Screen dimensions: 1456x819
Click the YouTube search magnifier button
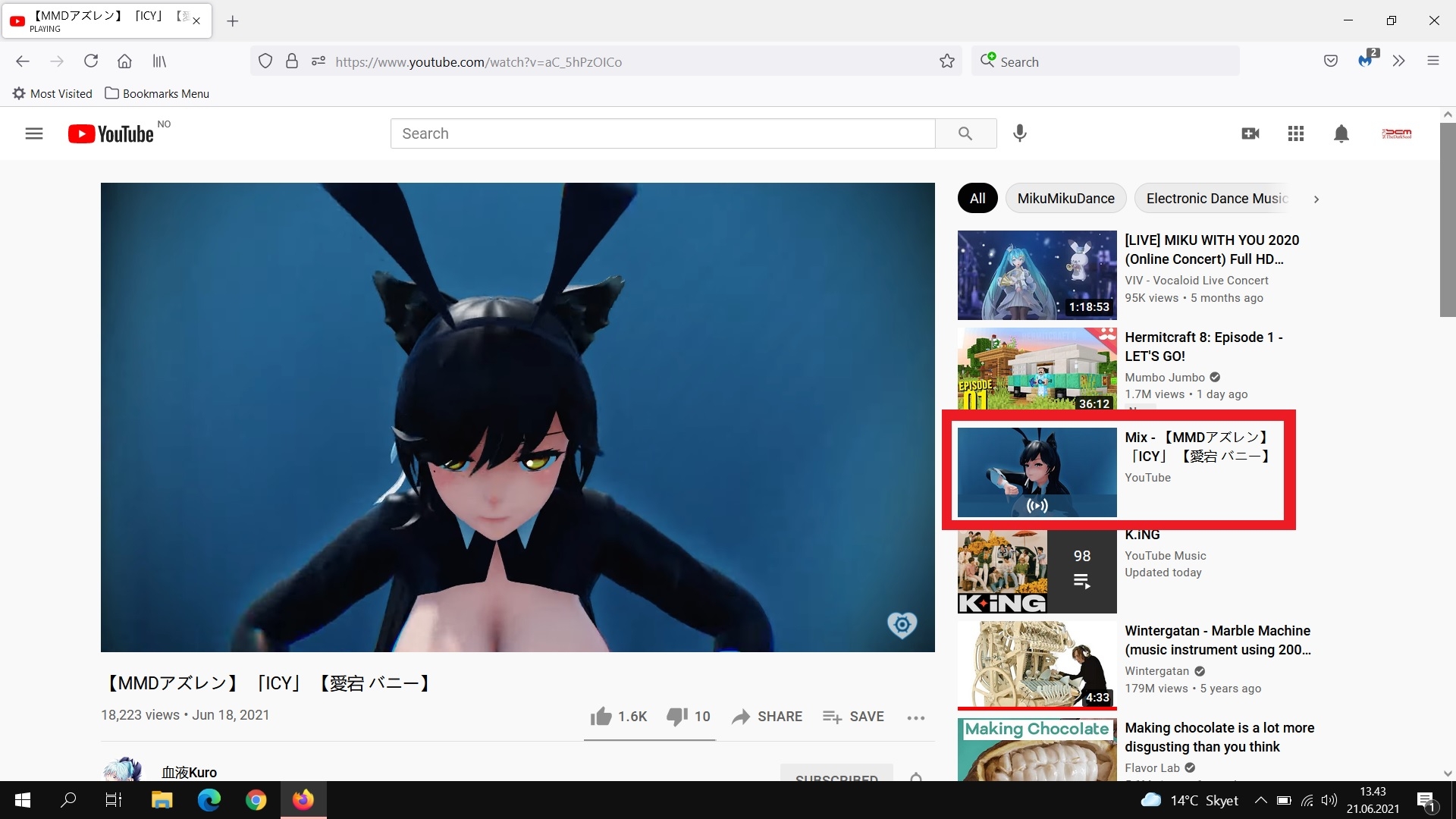click(965, 133)
